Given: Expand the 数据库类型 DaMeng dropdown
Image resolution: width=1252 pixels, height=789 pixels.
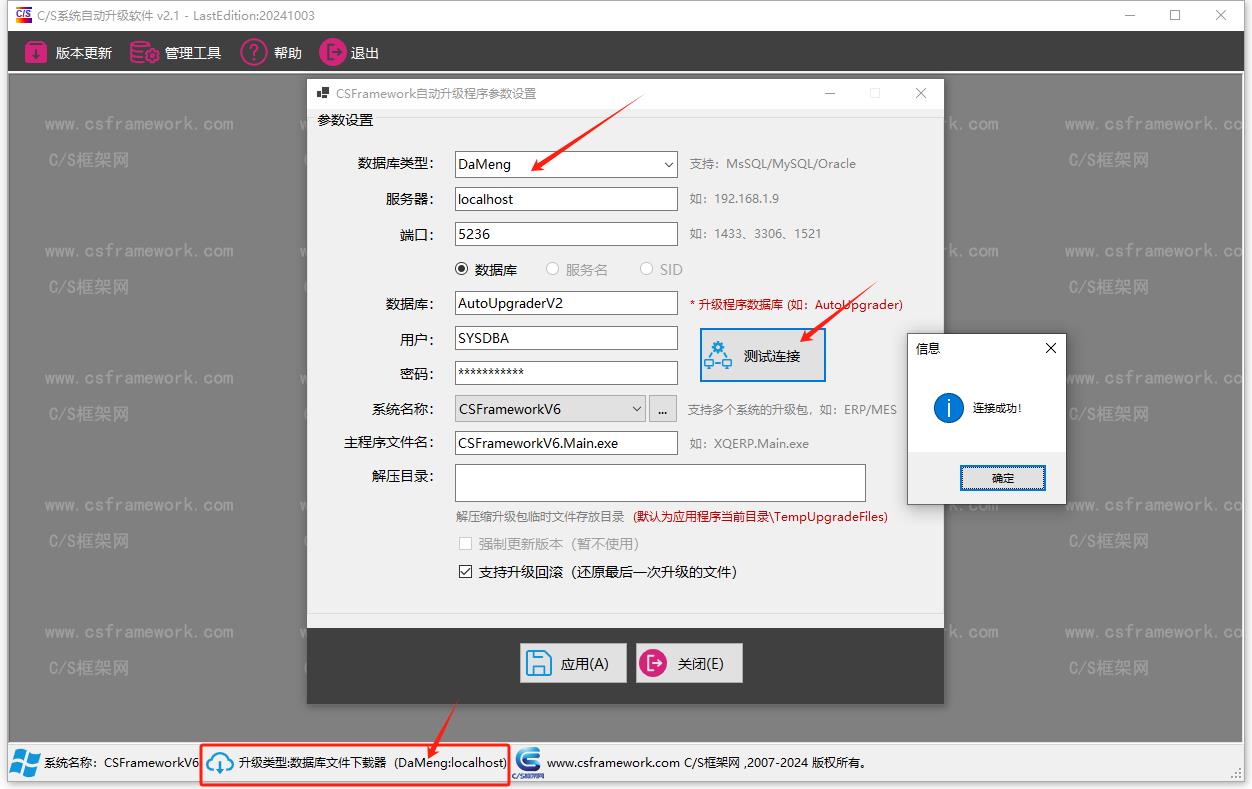Looking at the screenshot, I should [668, 164].
